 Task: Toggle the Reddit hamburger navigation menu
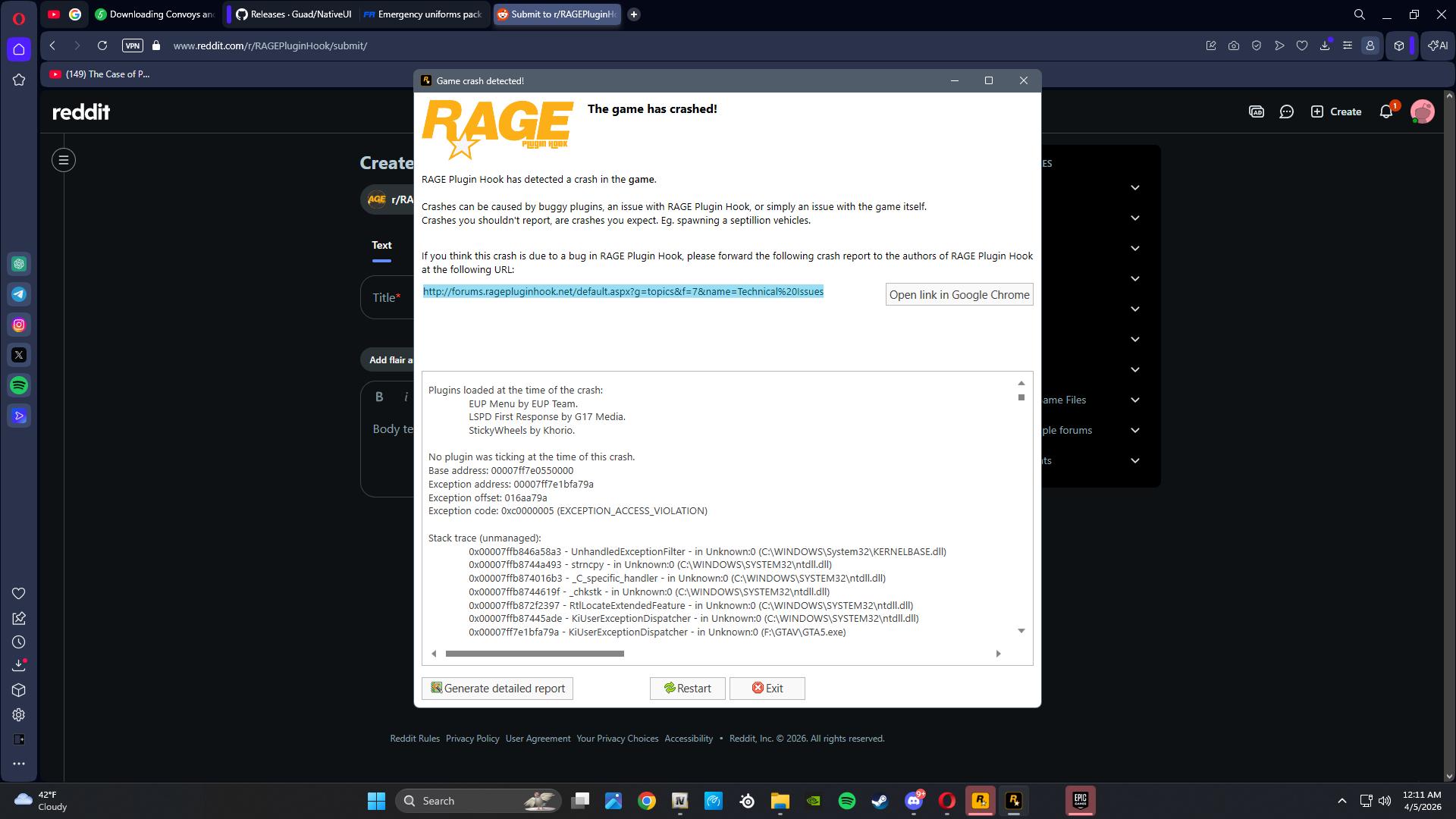click(64, 160)
